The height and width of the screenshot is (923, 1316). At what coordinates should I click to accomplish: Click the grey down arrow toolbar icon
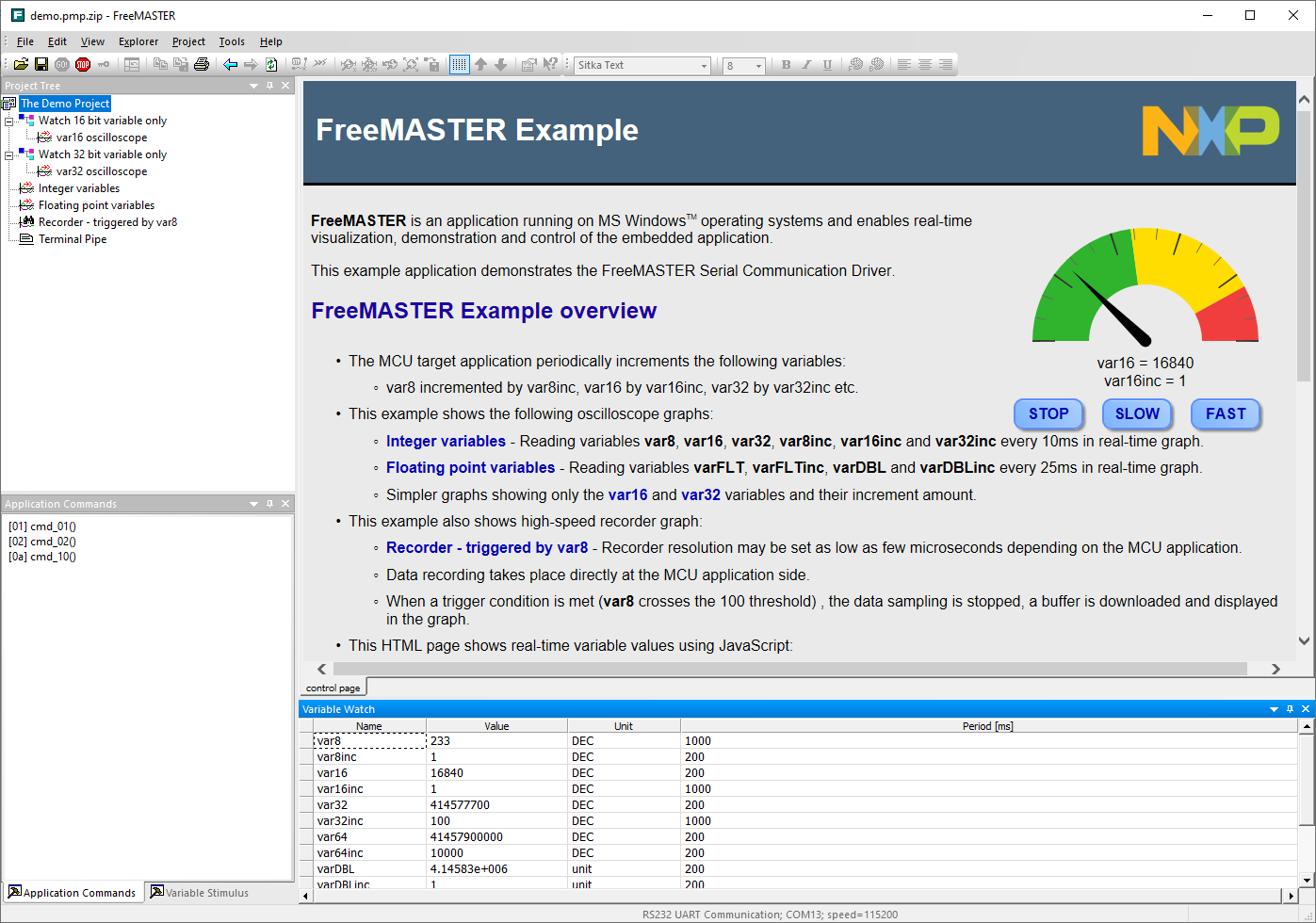501,65
